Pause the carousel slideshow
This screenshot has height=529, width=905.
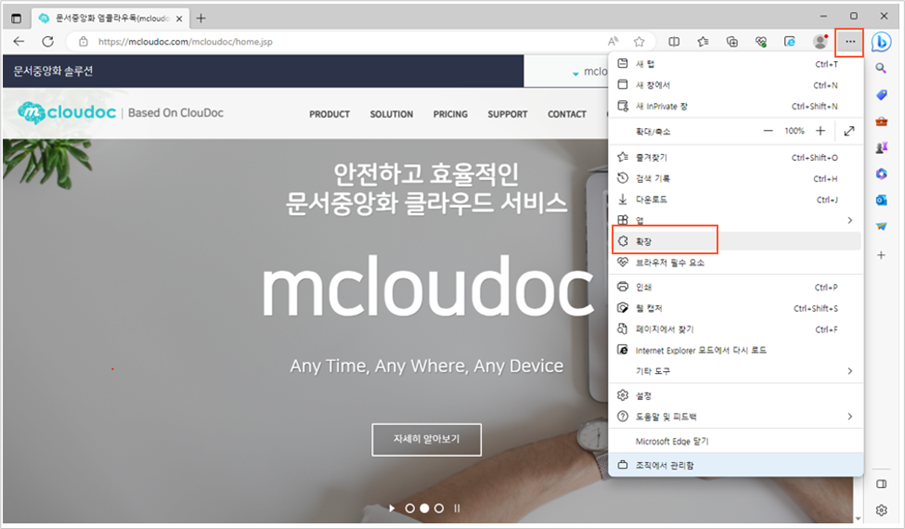(457, 508)
